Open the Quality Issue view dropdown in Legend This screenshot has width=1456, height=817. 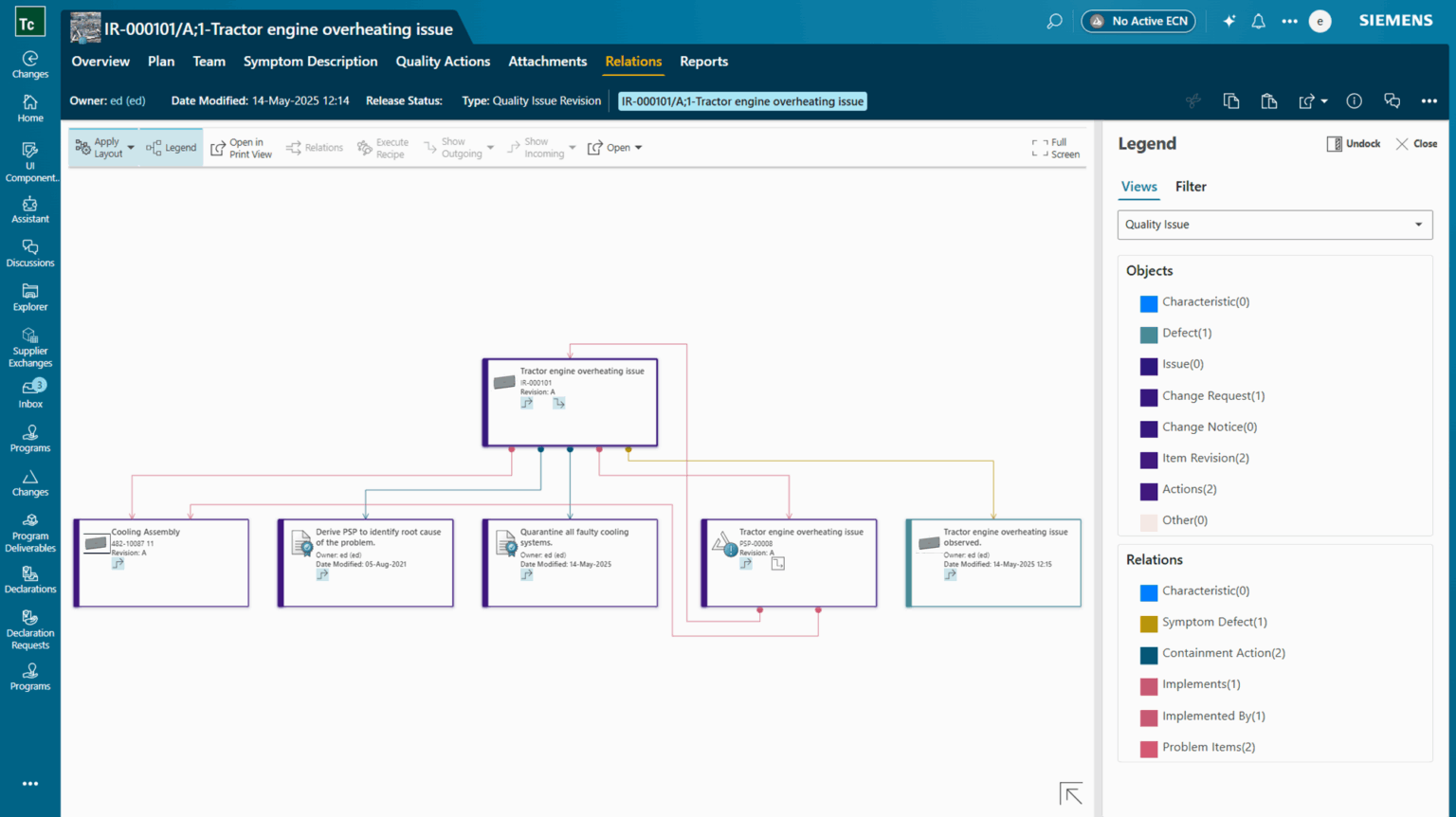coord(1274,225)
